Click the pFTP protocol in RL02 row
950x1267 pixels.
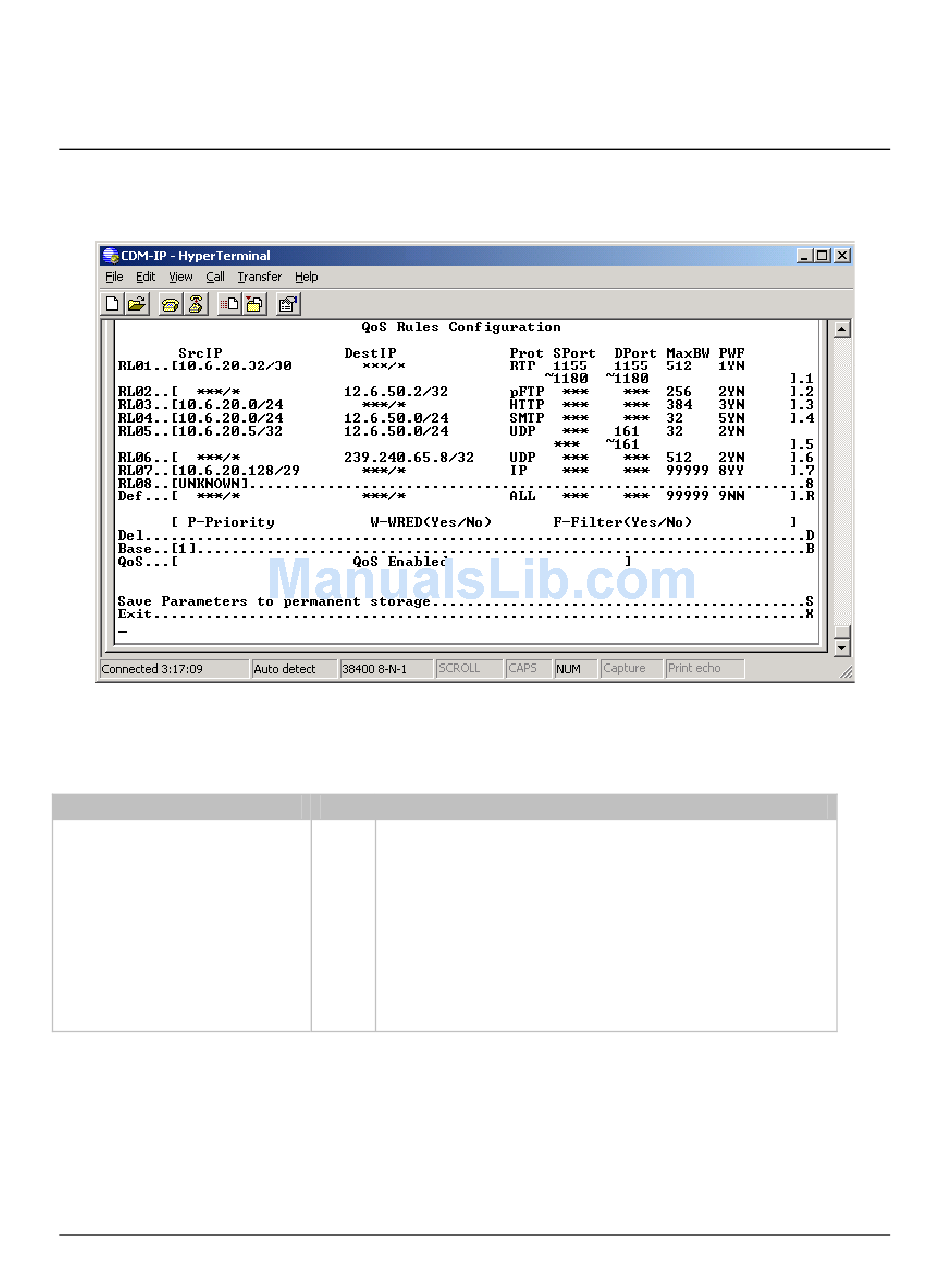point(527,392)
